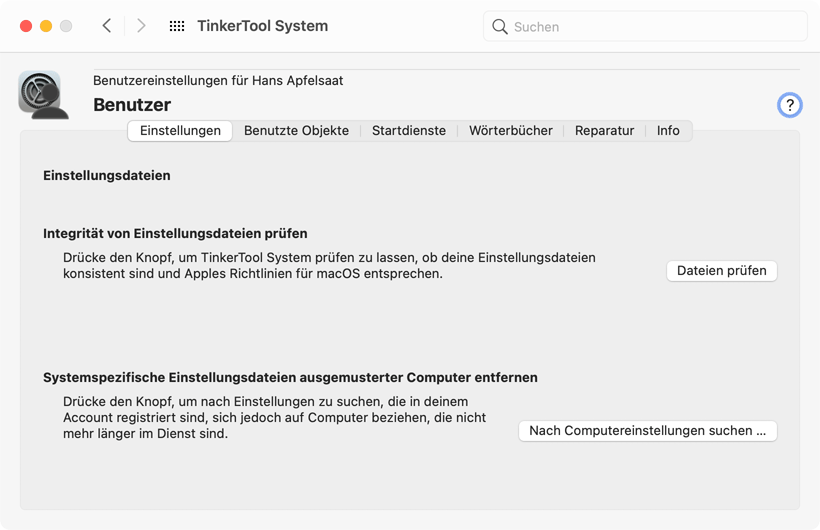Click the Dateien prüfen button
Image resolution: width=820 pixels, height=530 pixels.
click(x=722, y=270)
